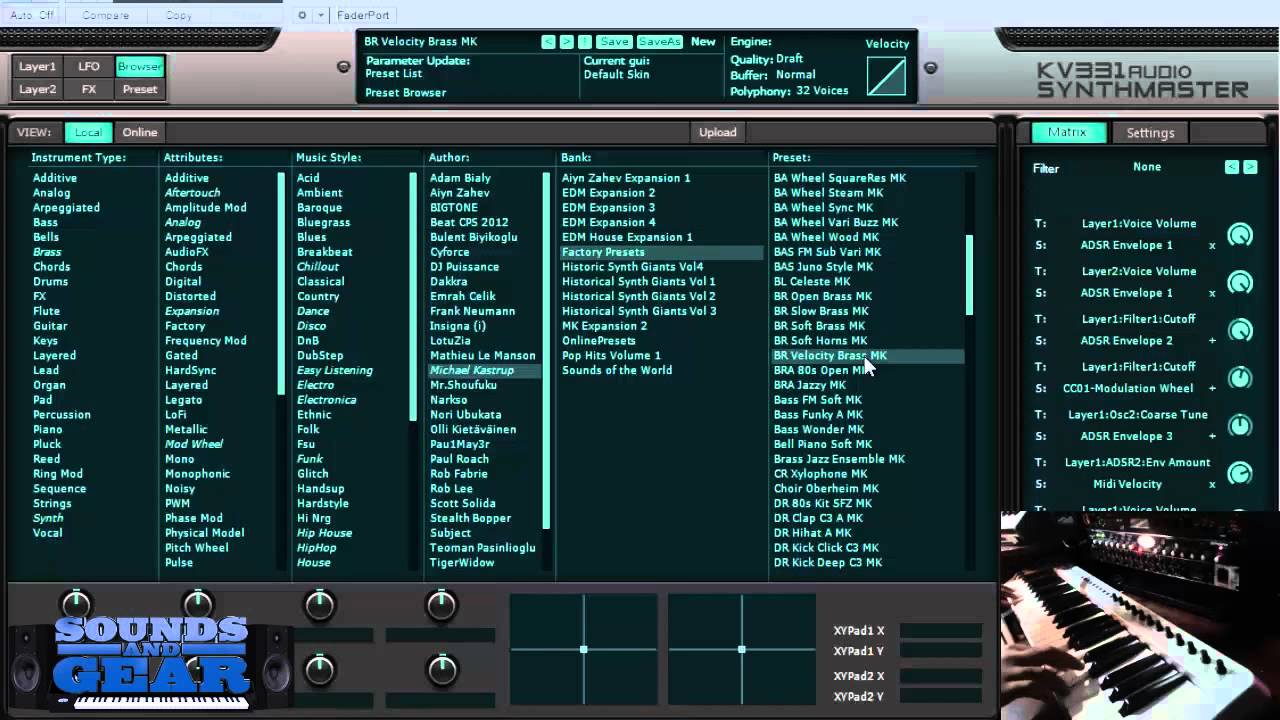Toggle the Auto: Off host button
1280x720 pixels.
click(x=32, y=15)
